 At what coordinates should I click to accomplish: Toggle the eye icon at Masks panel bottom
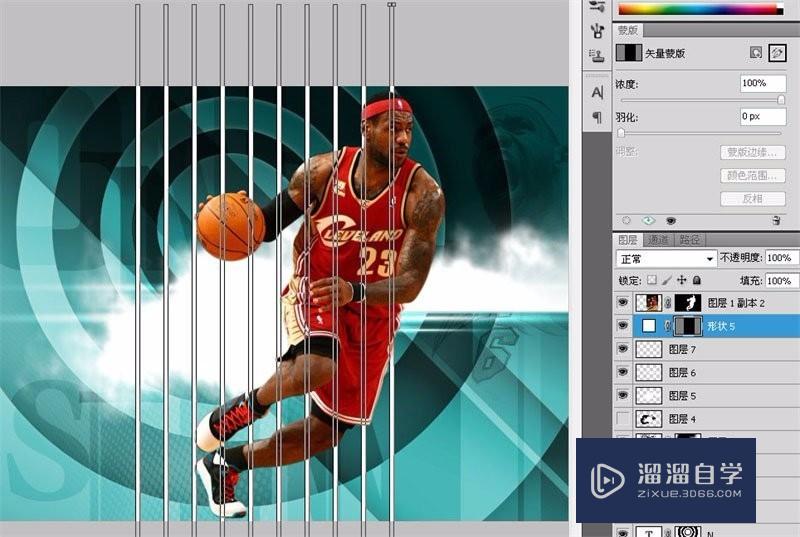coord(670,220)
